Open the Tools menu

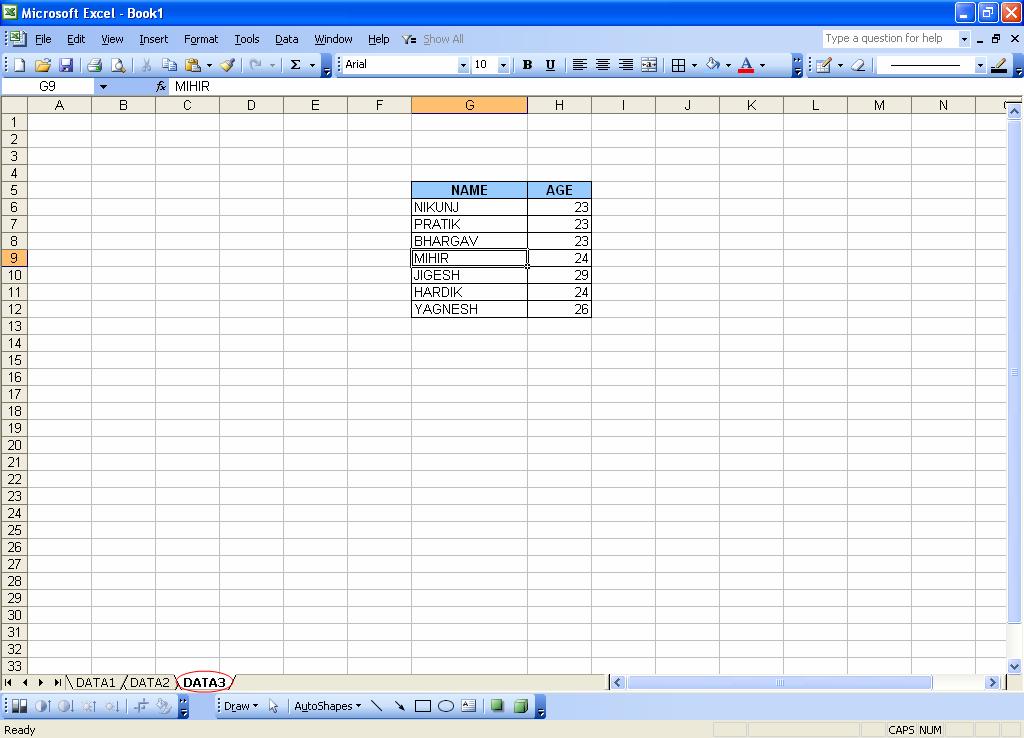[x=247, y=39]
